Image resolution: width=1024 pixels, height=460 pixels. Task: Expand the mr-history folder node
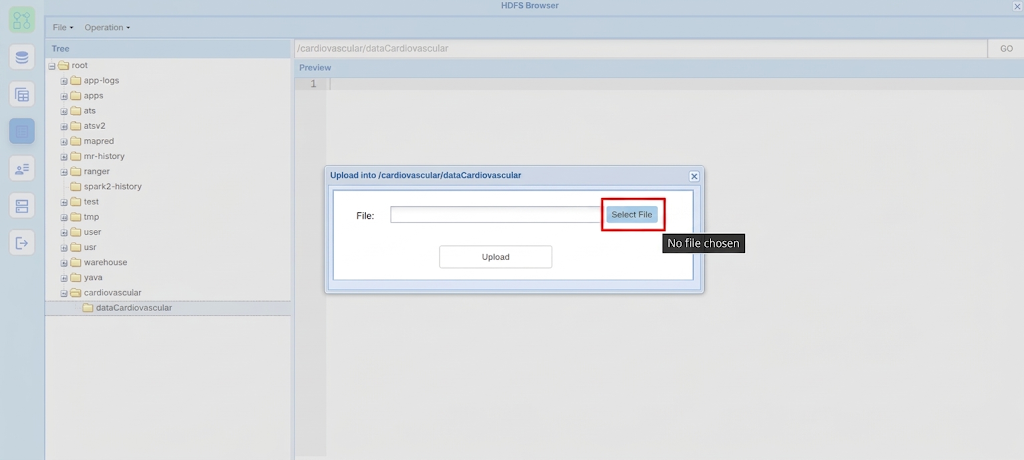click(x=64, y=157)
